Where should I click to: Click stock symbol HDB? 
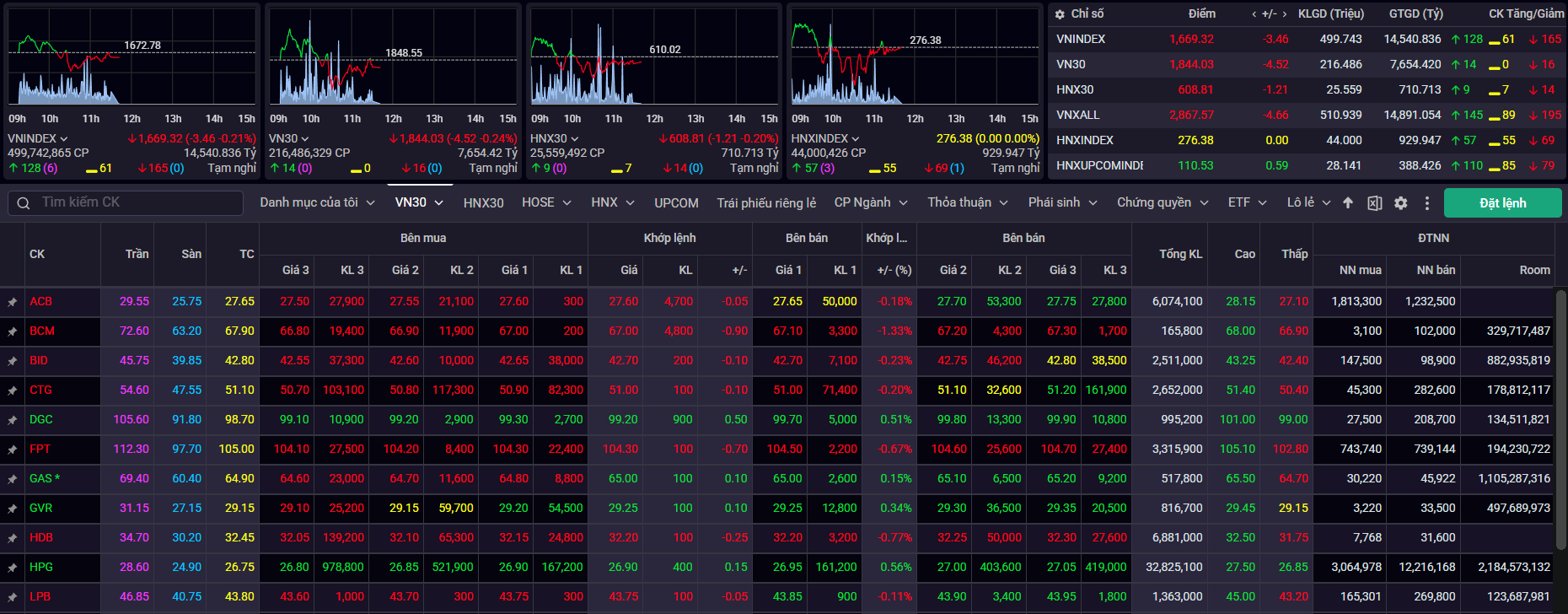point(41,538)
